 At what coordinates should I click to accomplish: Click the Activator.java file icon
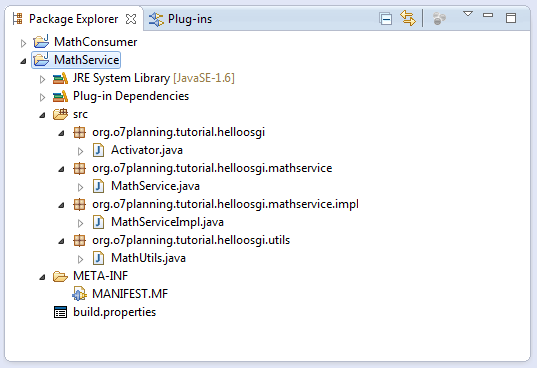[x=99, y=150]
